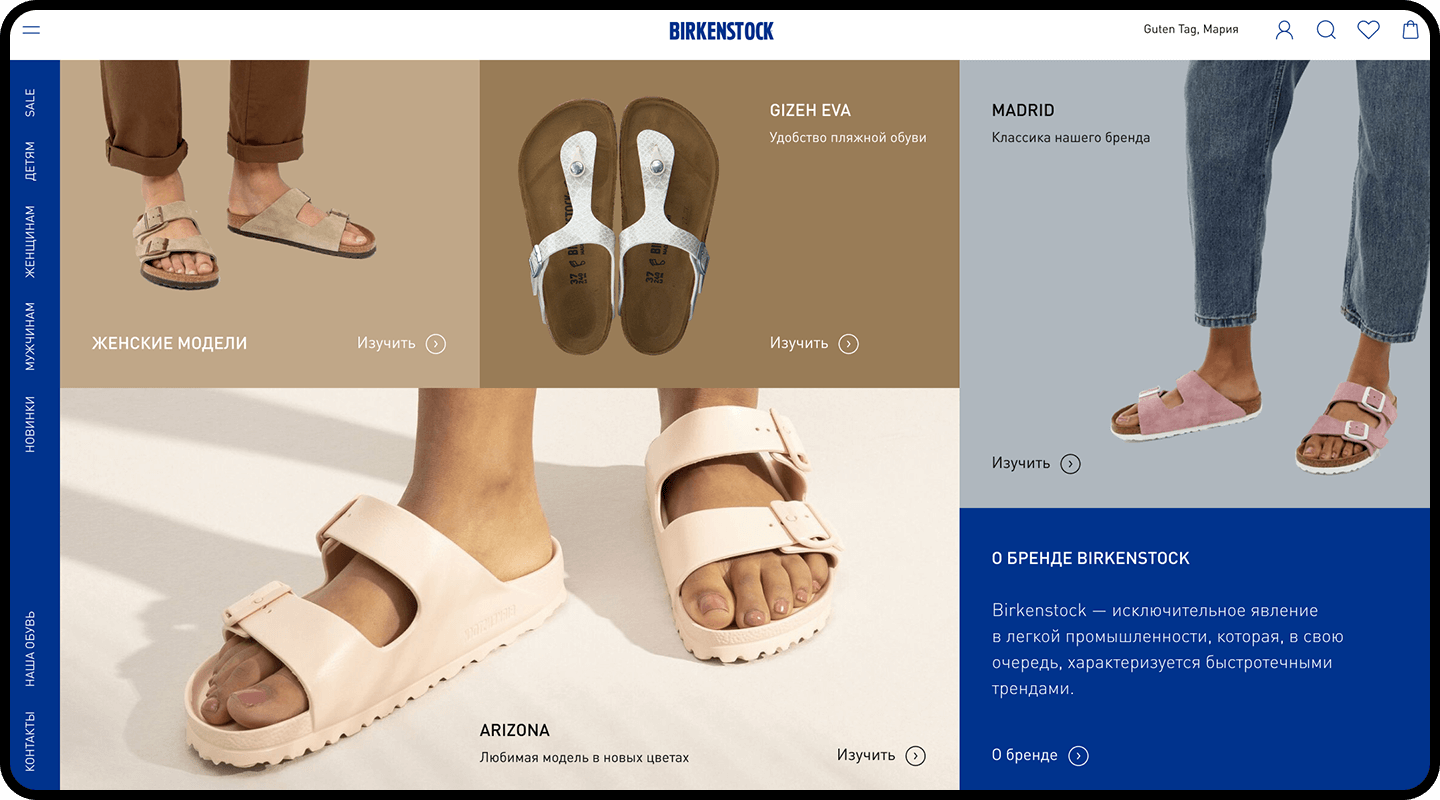Click the Guten Tag, Мария greeting
This screenshot has height=800, width=1440.
(1191, 29)
